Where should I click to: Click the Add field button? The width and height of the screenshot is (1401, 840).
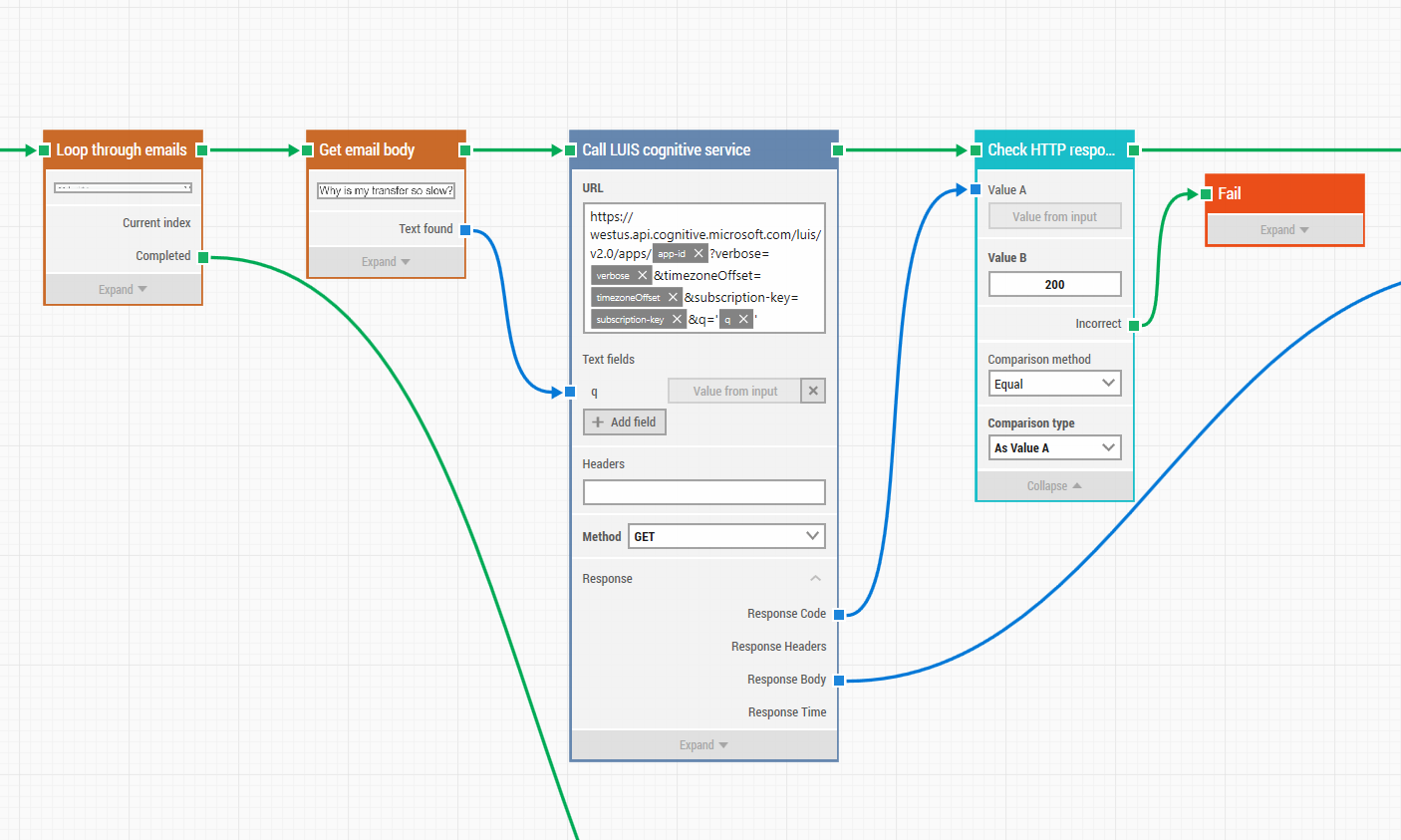point(624,422)
